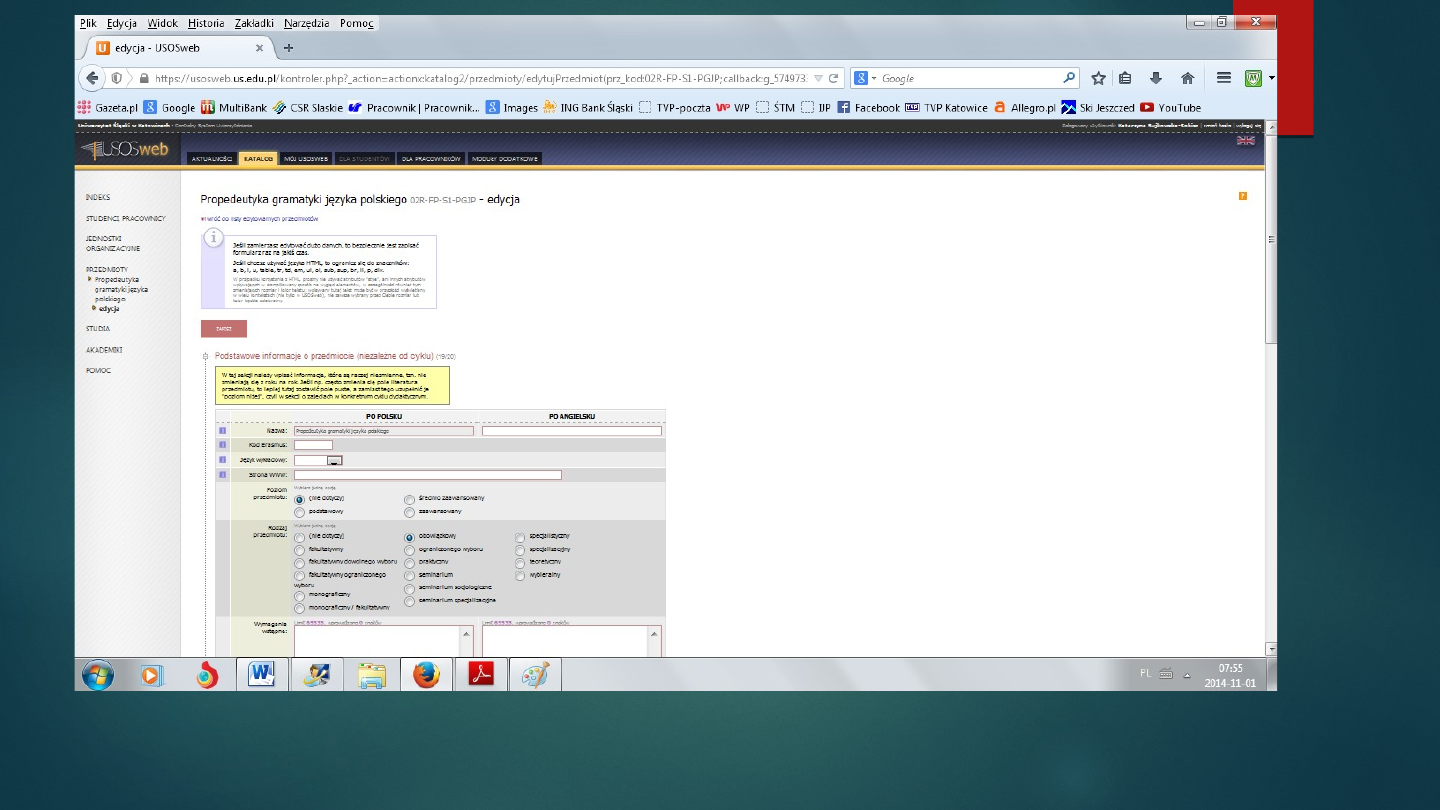This screenshot has width=1440, height=810.
Task: Select the 'seminarium' radio button
Action: [409, 575]
